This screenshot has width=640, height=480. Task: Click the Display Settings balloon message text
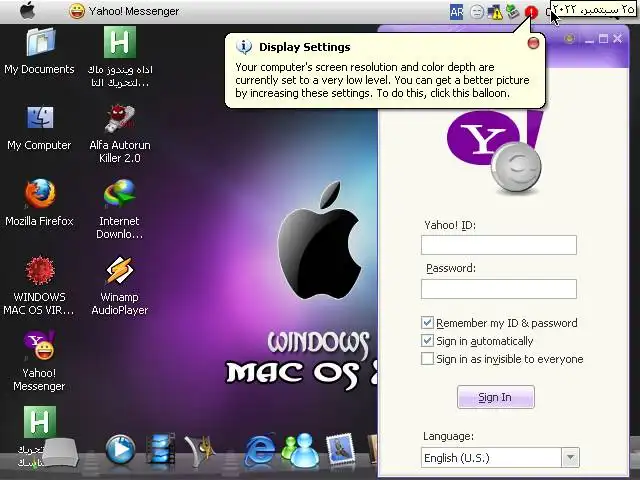[382, 80]
